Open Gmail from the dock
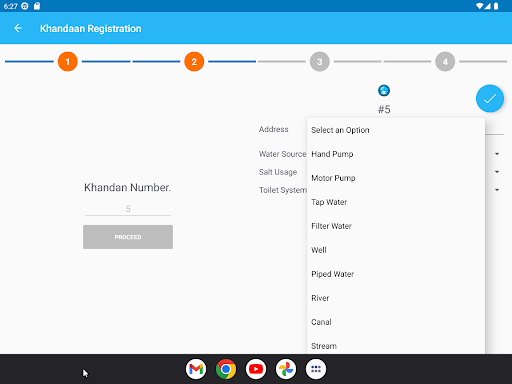 196,369
